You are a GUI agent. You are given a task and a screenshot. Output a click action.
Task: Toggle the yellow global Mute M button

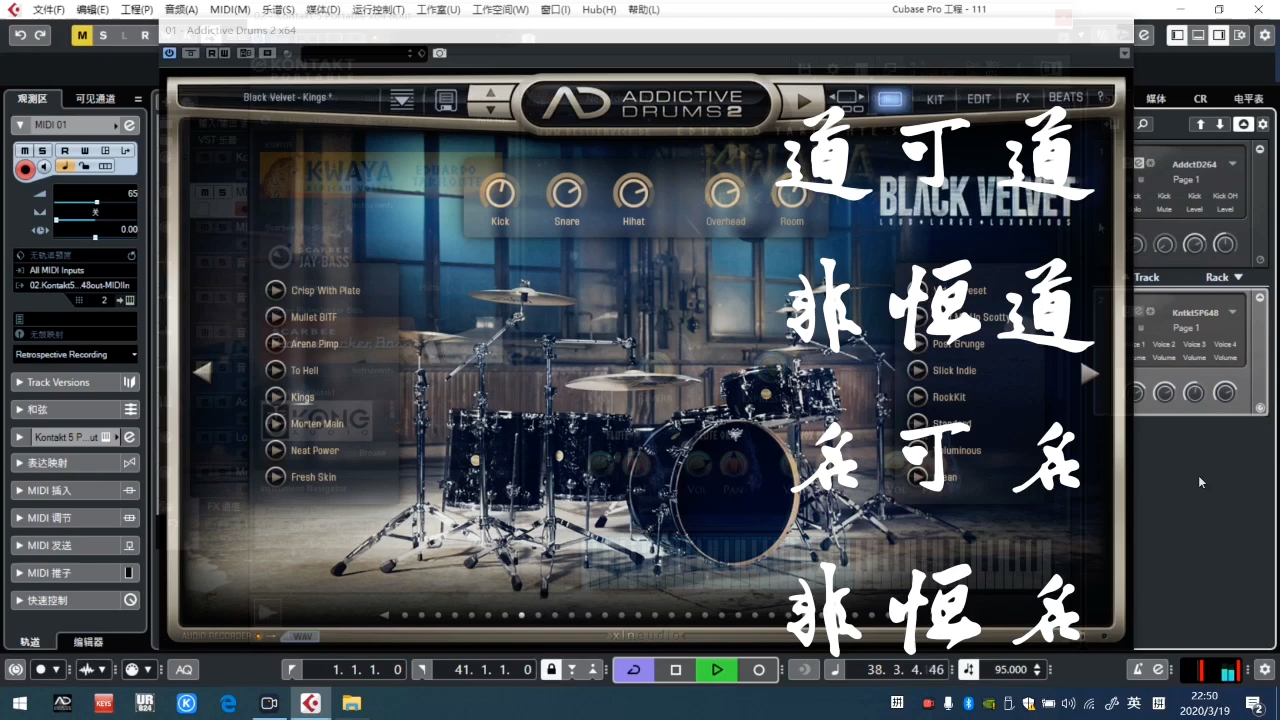(x=82, y=35)
